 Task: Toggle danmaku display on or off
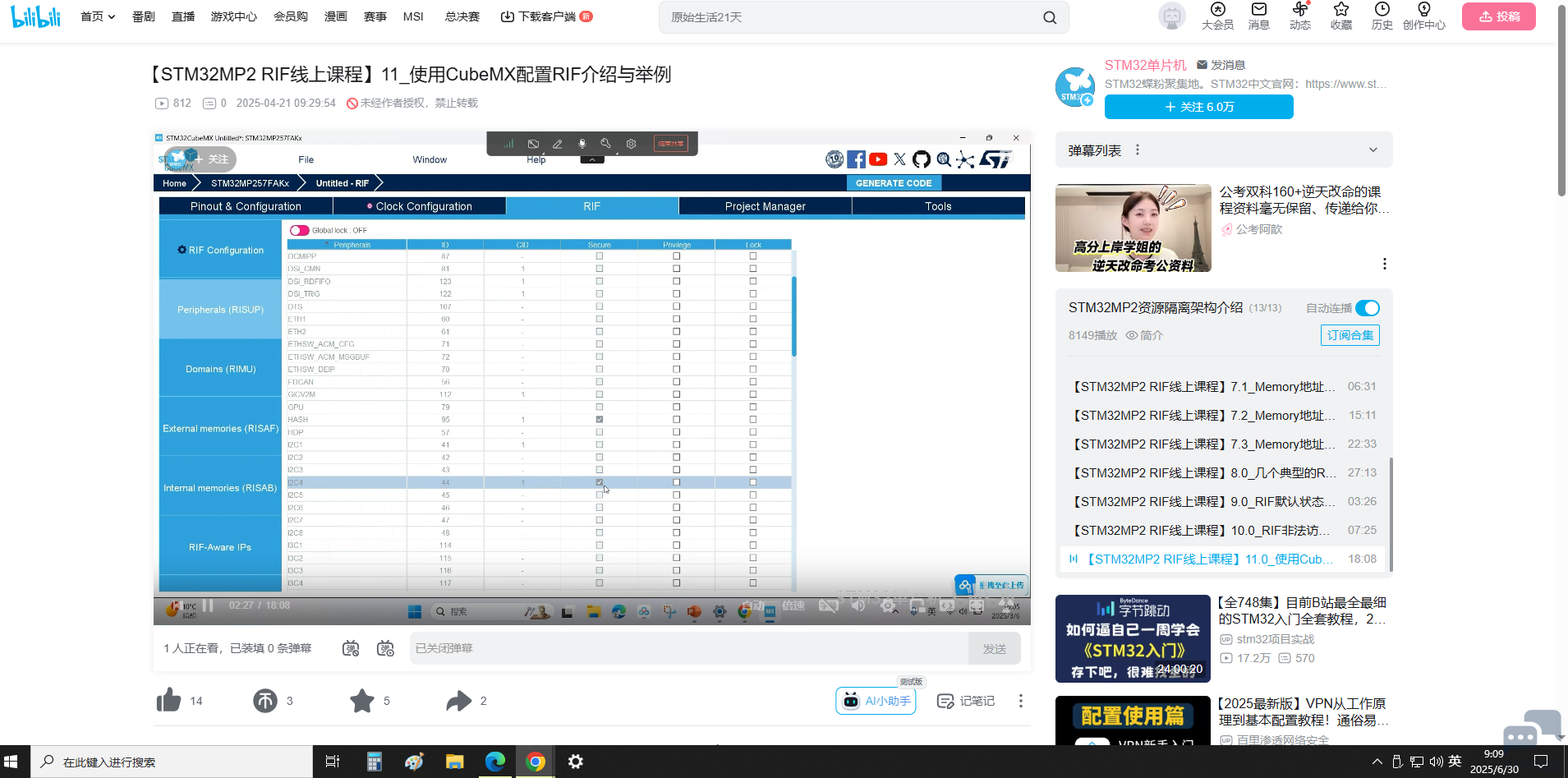click(x=351, y=648)
